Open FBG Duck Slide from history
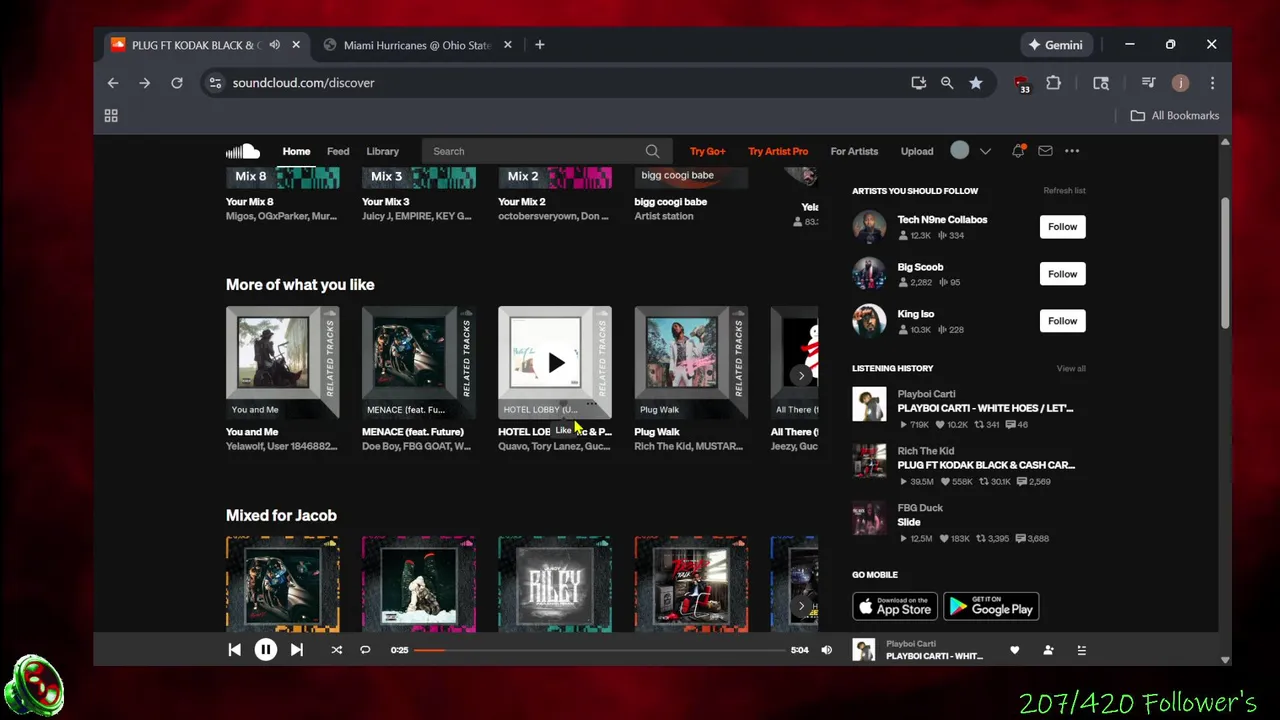This screenshot has height=720, width=1280. coord(909,522)
